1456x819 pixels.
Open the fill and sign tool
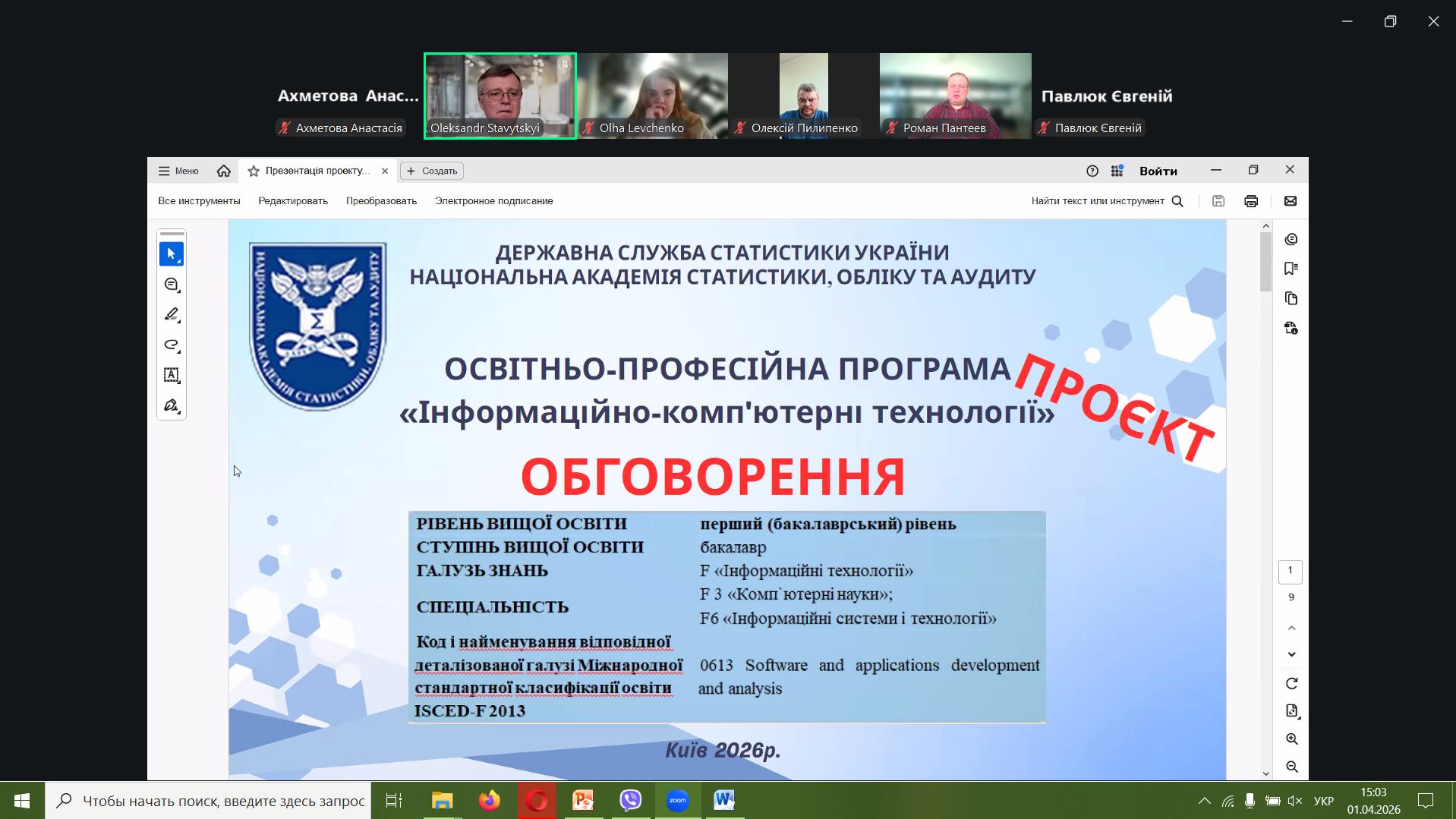click(172, 405)
